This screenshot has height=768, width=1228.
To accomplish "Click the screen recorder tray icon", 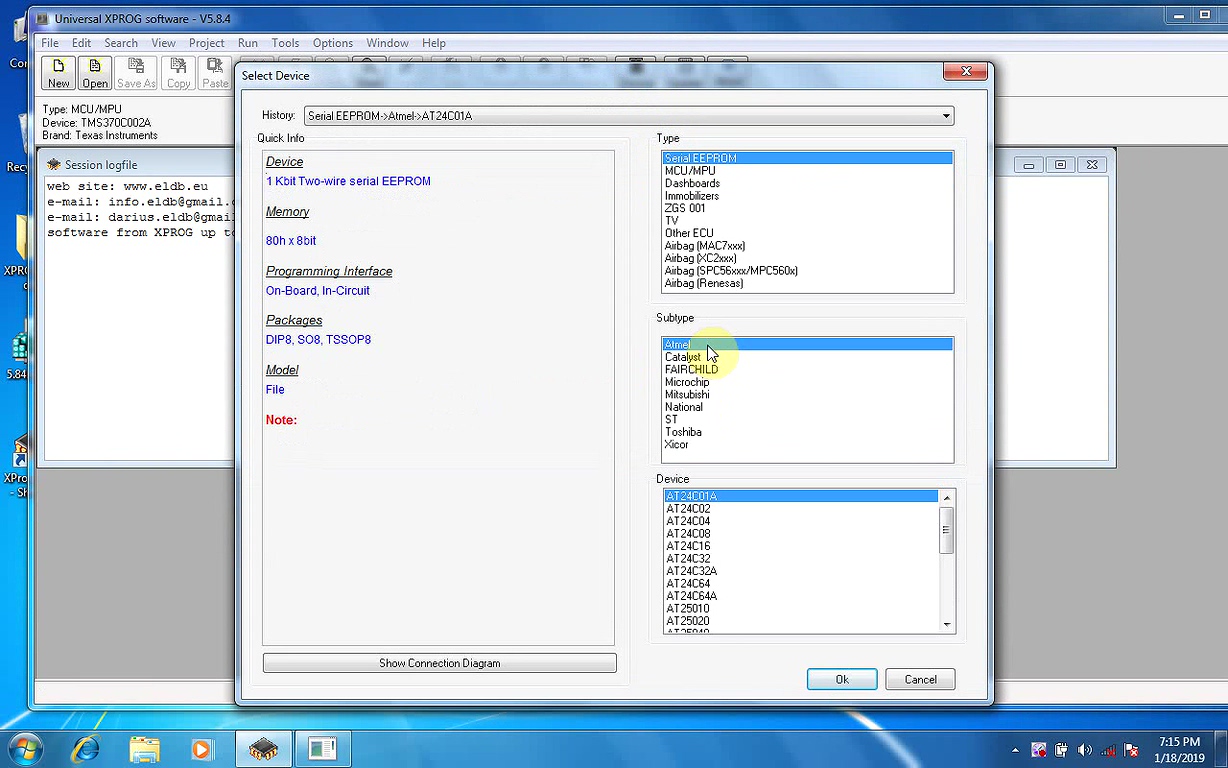I will tap(1039, 750).
